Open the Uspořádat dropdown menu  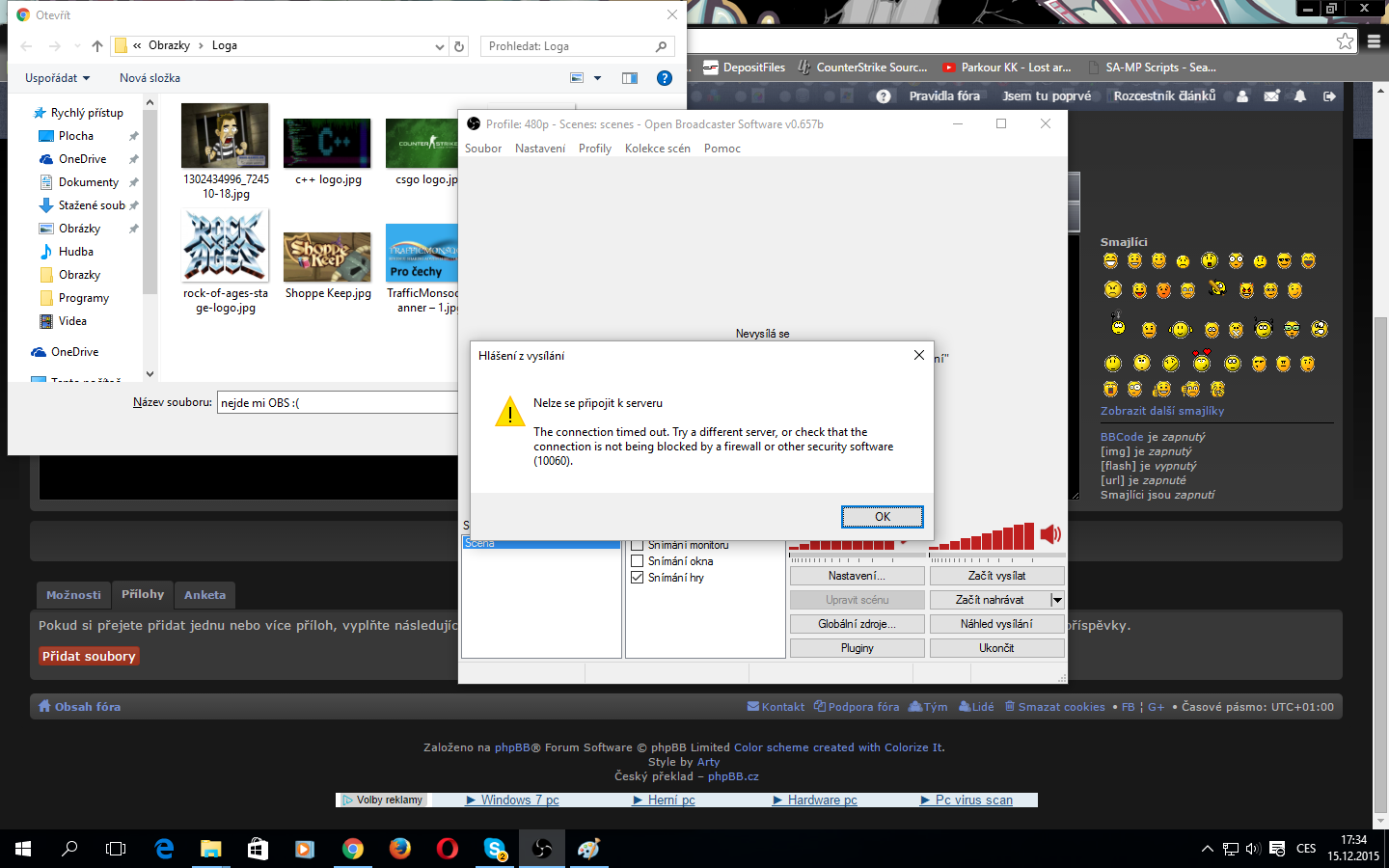click(58, 78)
